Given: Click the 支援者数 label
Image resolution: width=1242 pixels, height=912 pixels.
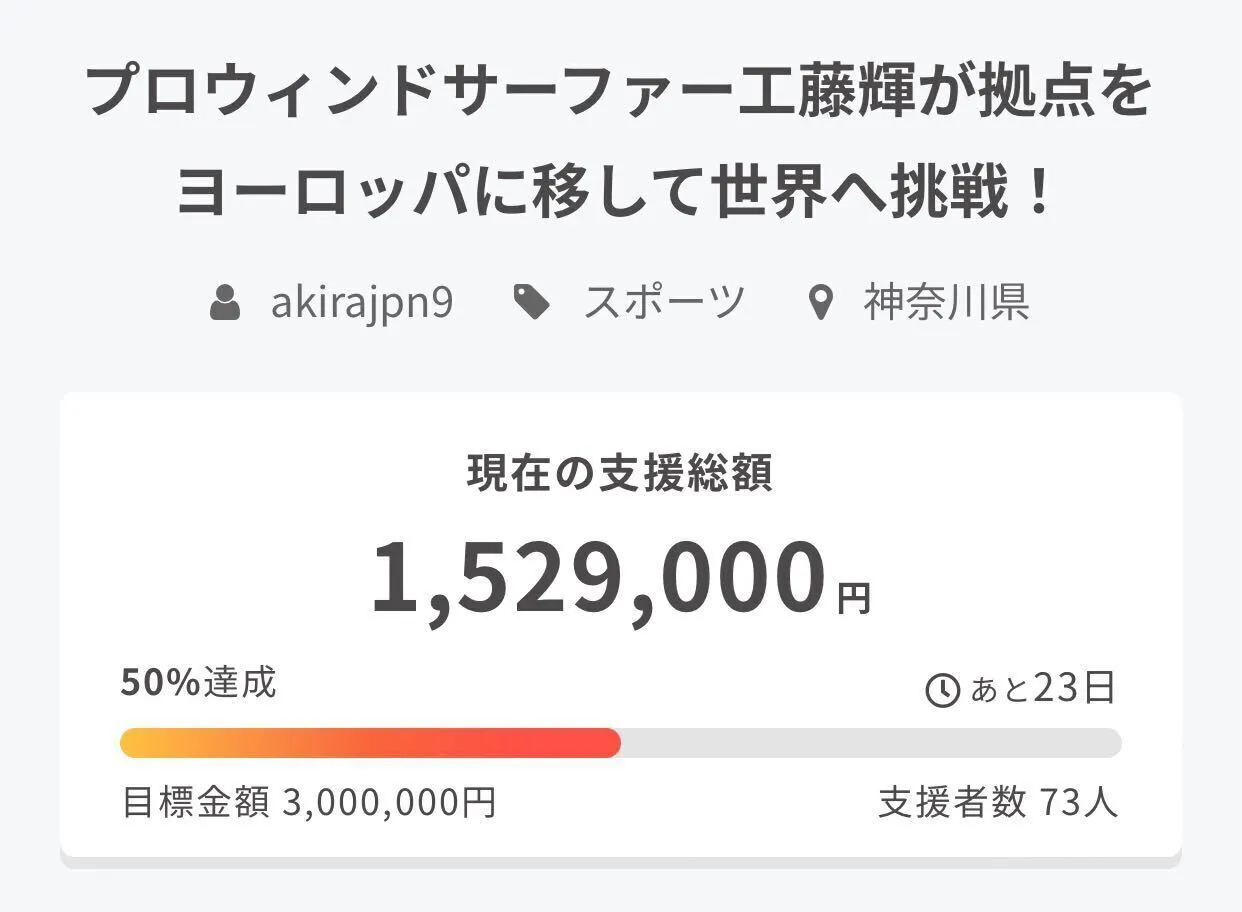Looking at the screenshot, I should (x=951, y=802).
